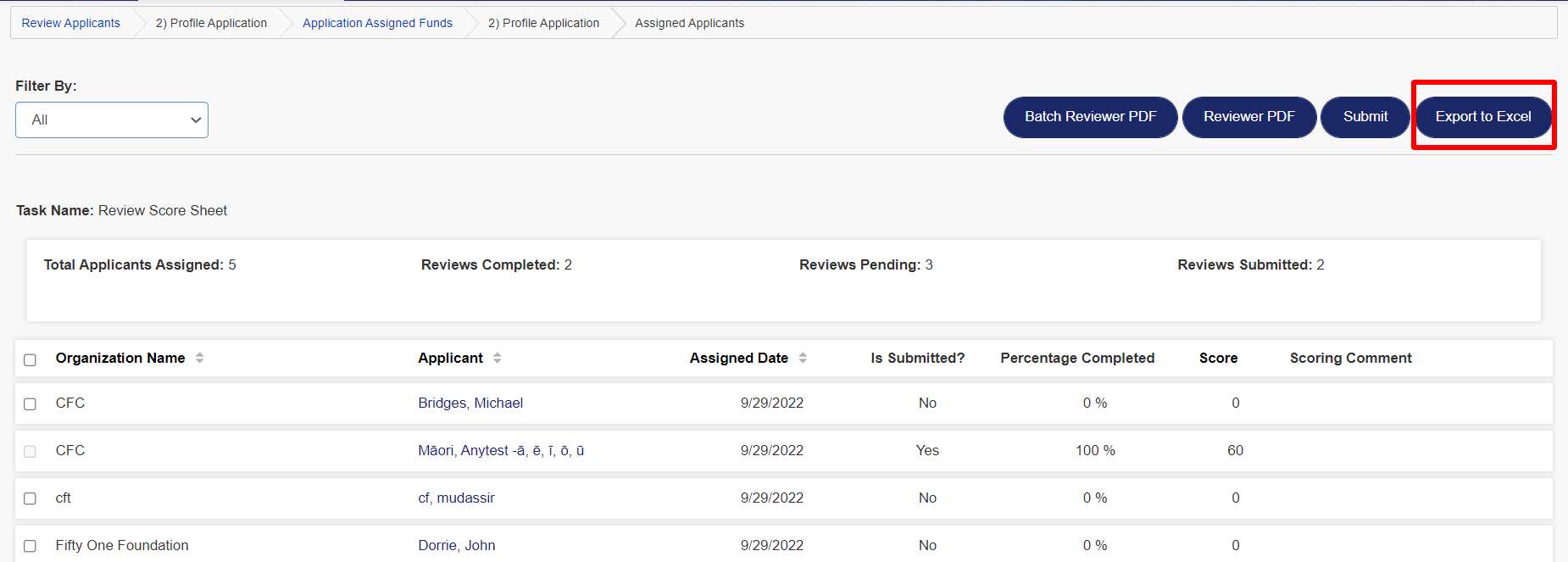Check the box for Fifty One Foundation row

tap(30, 546)
